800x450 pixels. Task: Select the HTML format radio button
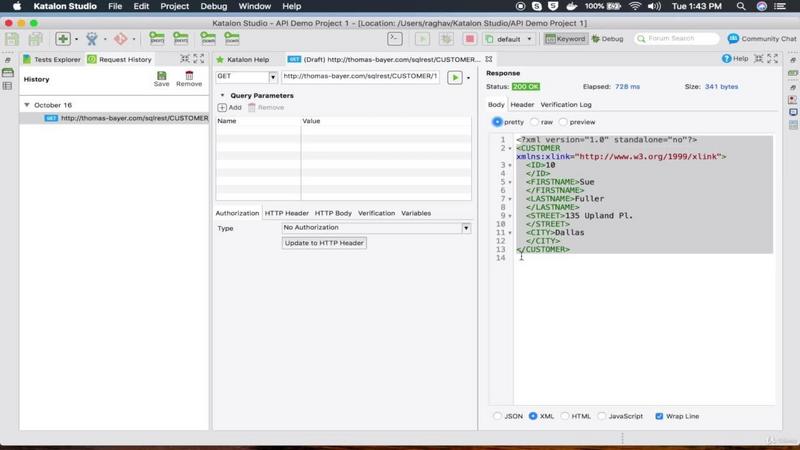point(565,416)
